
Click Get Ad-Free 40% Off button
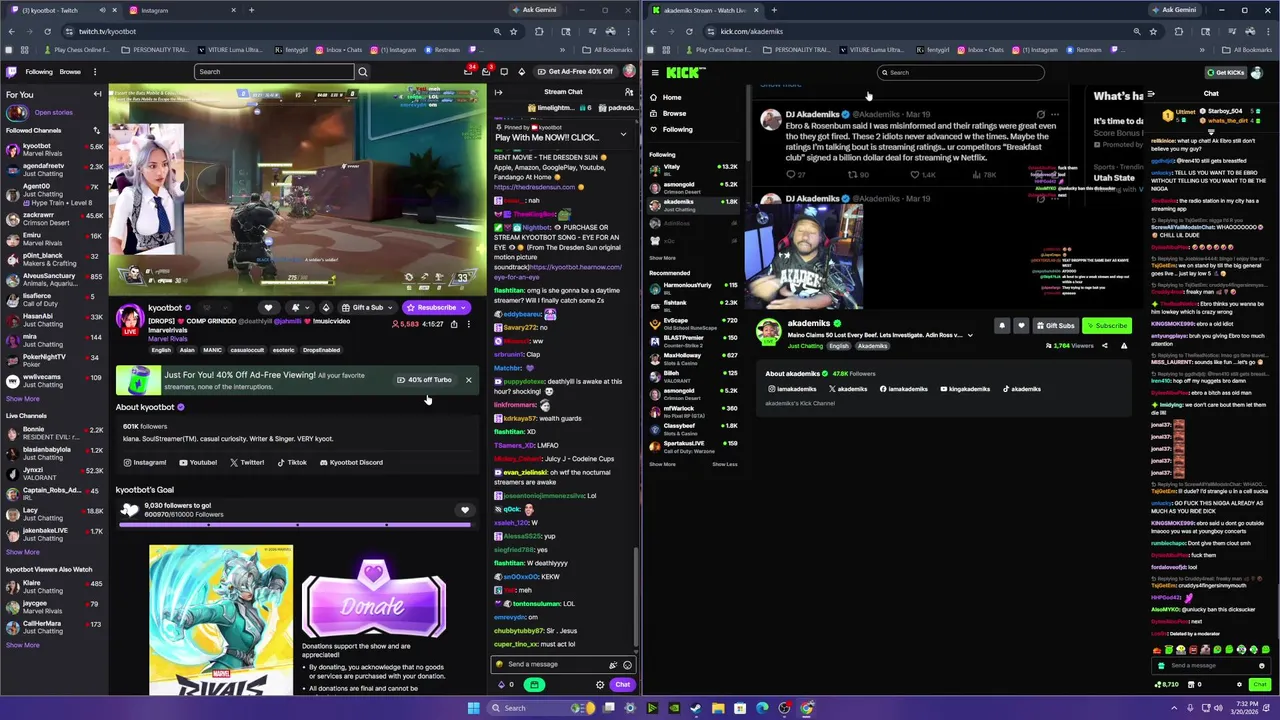(574, 72)
